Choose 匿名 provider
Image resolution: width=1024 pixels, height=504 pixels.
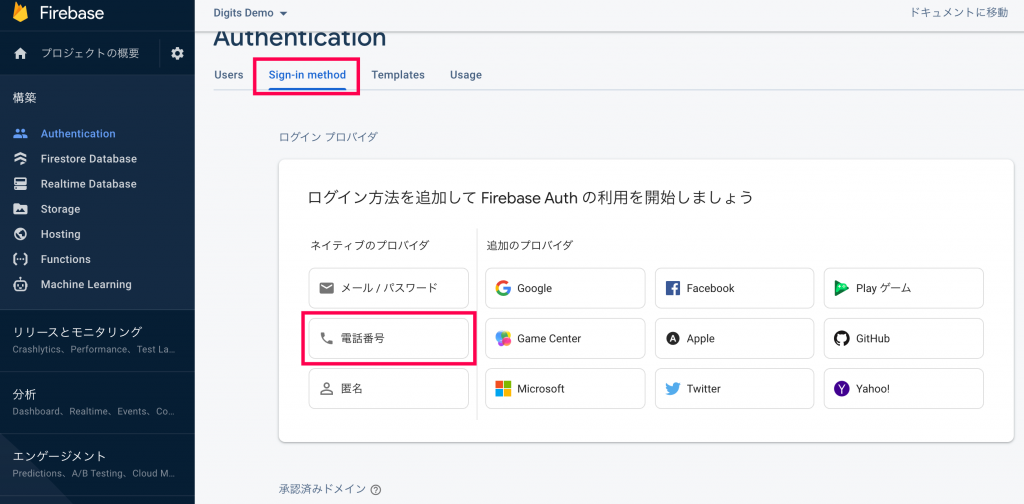pos(389,389)
